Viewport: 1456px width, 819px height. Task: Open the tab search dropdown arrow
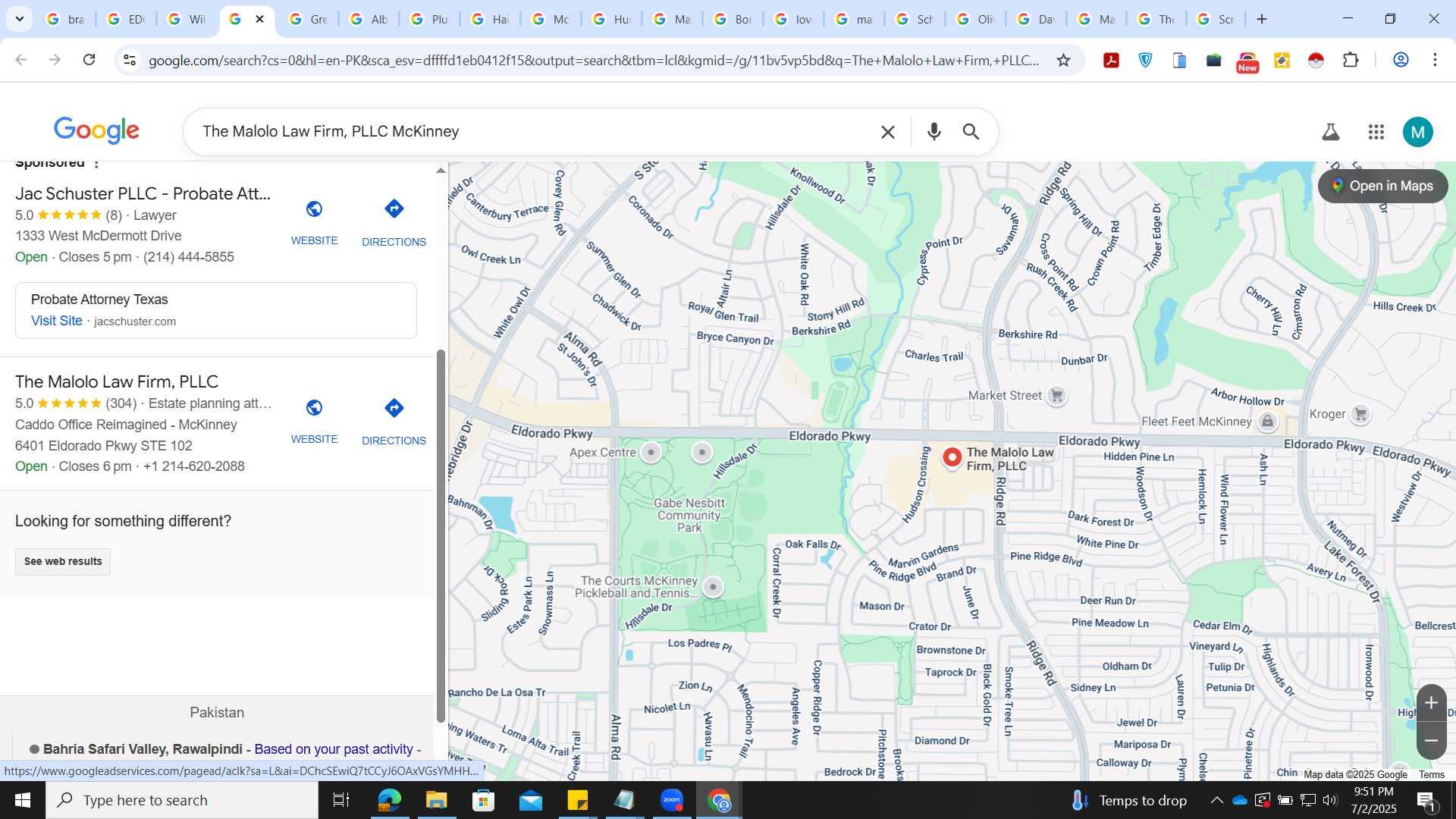coord(19,19)
